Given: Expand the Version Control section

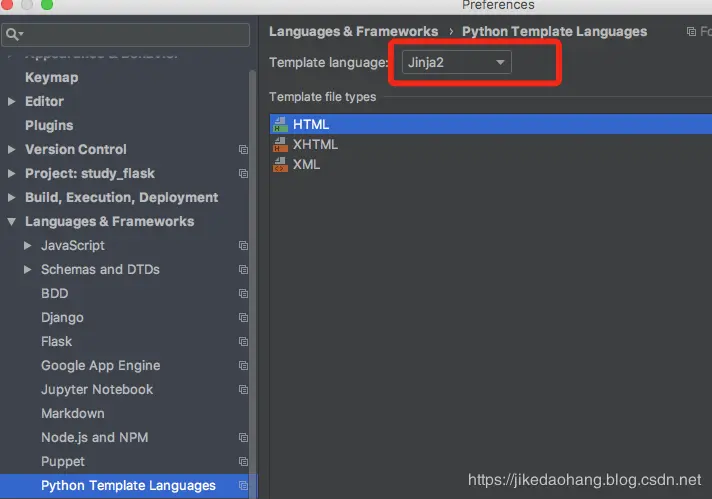Looking at the screenshot, I should pyautogui.click(x=12, y=149).
